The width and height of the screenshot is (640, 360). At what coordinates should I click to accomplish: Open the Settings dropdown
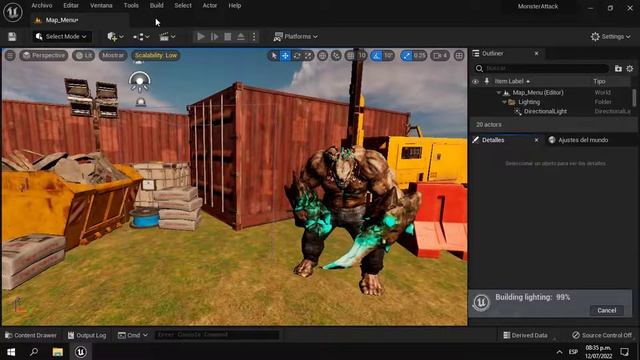coord(610,37)
